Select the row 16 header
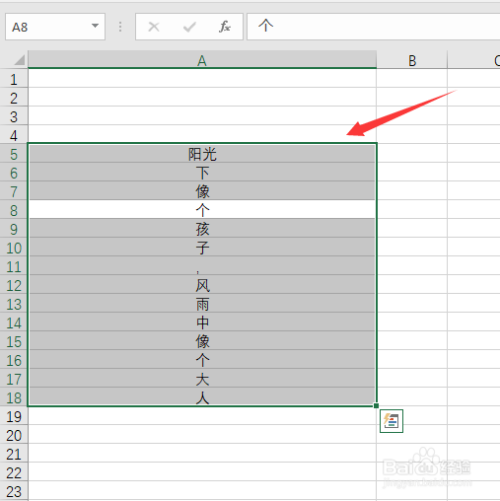 pos(14,360)
